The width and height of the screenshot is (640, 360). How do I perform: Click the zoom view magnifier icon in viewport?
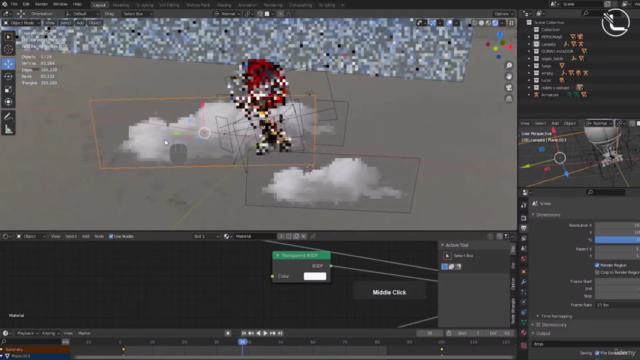pyautogui.click(x=509, y=66)
